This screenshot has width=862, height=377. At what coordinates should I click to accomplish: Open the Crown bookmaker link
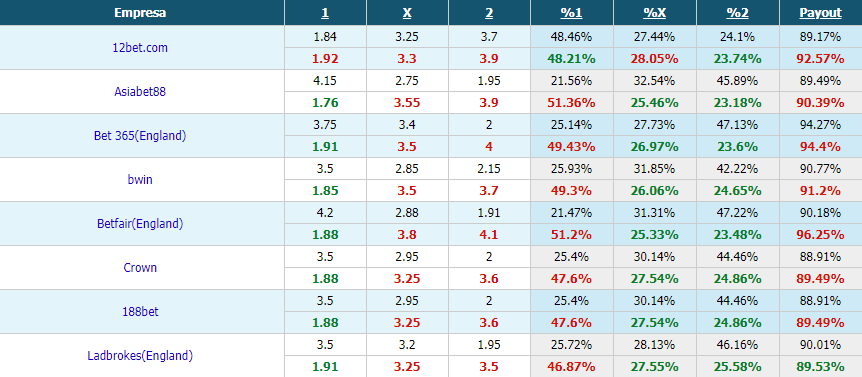tap(140, 268)
